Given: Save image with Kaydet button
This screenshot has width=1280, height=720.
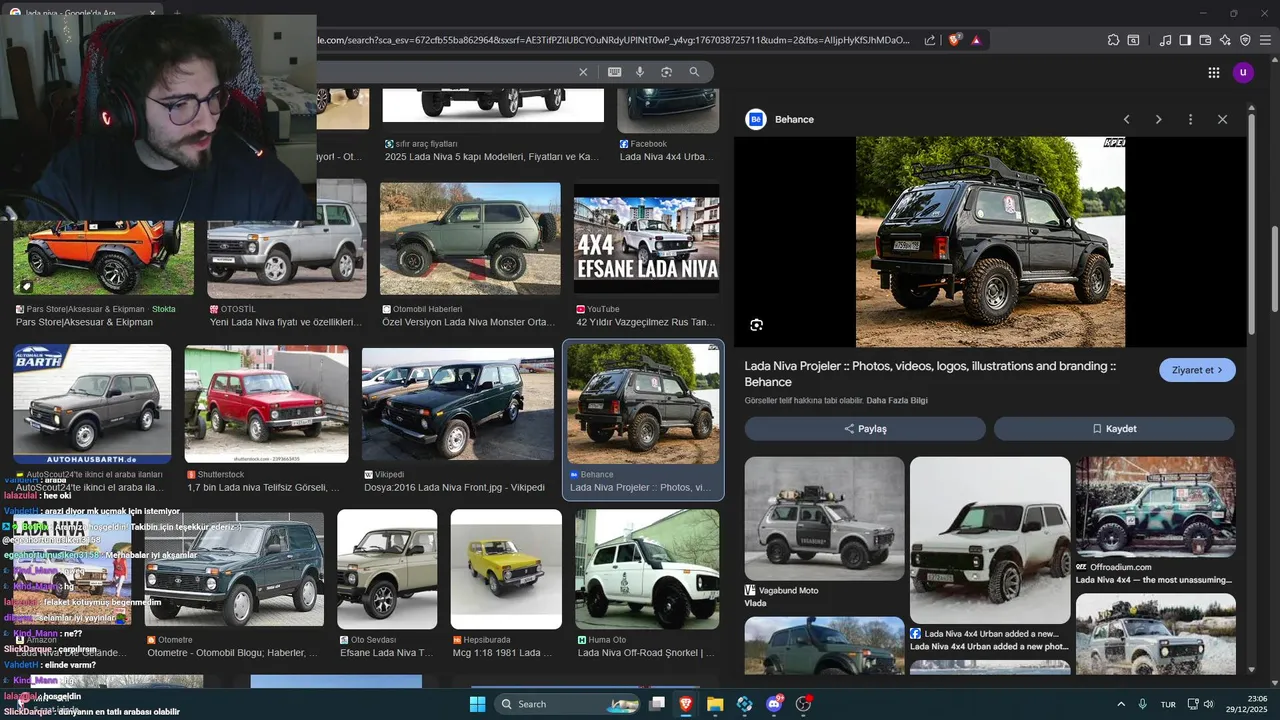Looking at the screenshot, I should 1114,429.
